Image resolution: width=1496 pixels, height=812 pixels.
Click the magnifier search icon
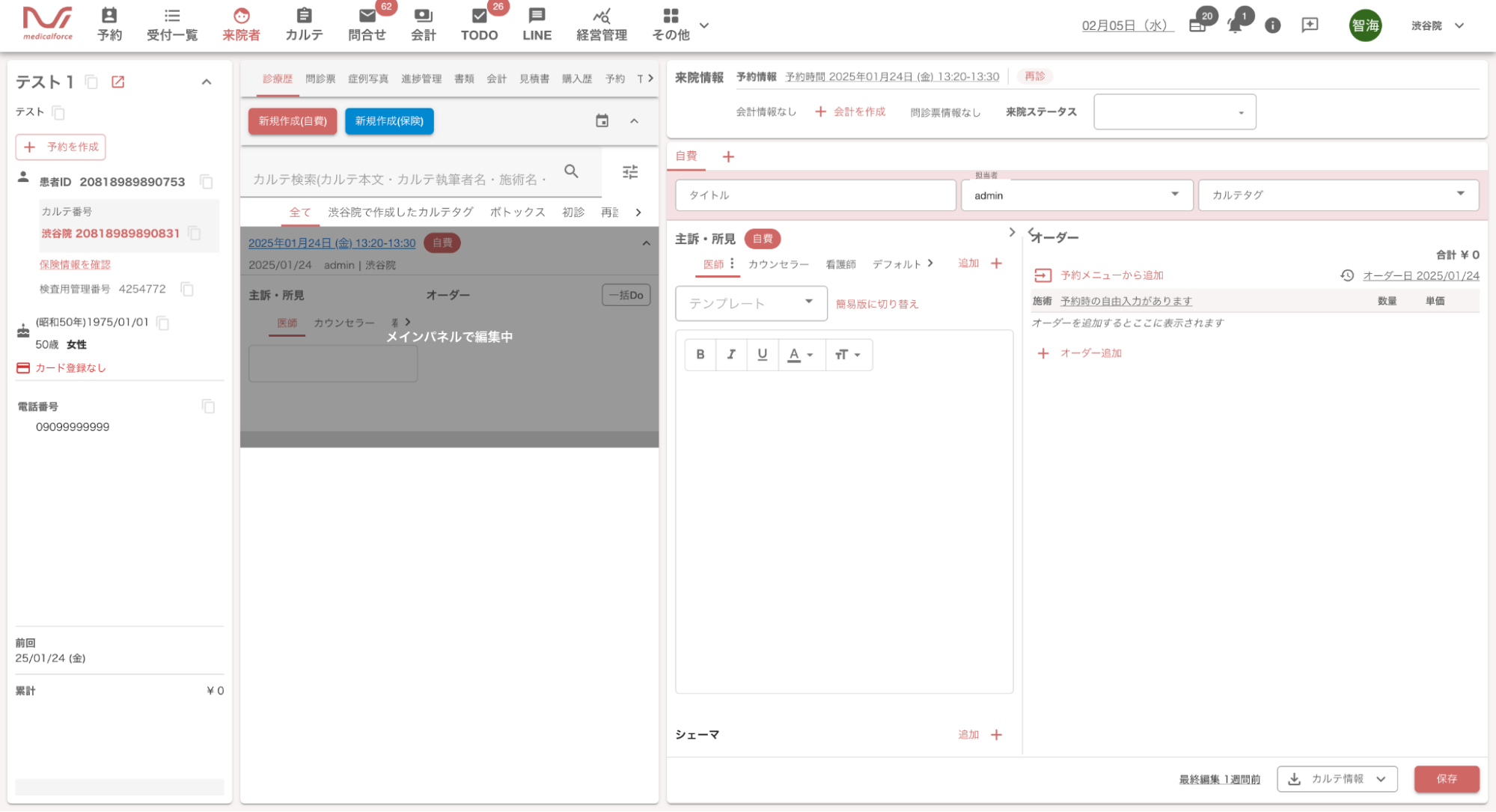pos(571,171)
